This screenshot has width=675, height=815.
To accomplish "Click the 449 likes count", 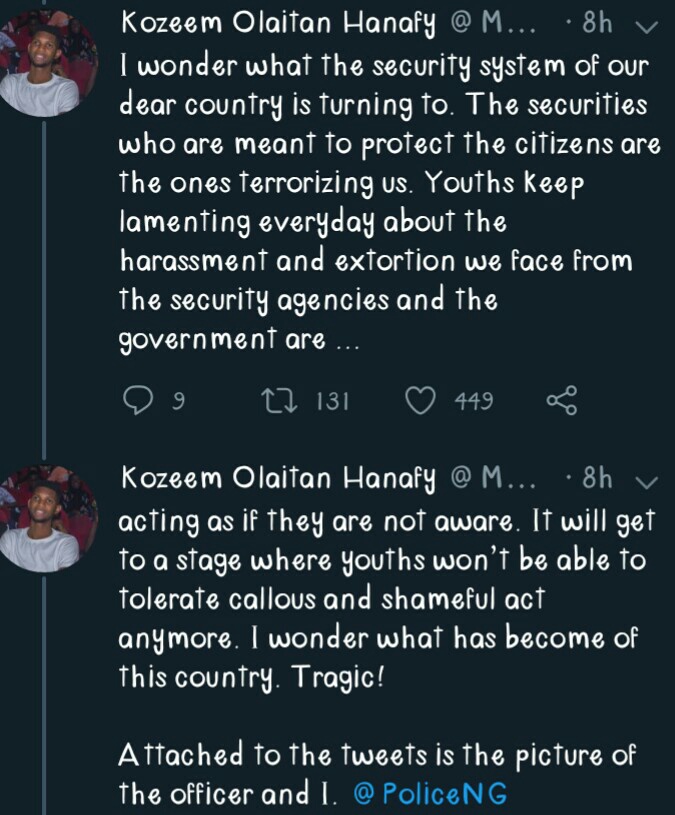I will click(473, 402).
